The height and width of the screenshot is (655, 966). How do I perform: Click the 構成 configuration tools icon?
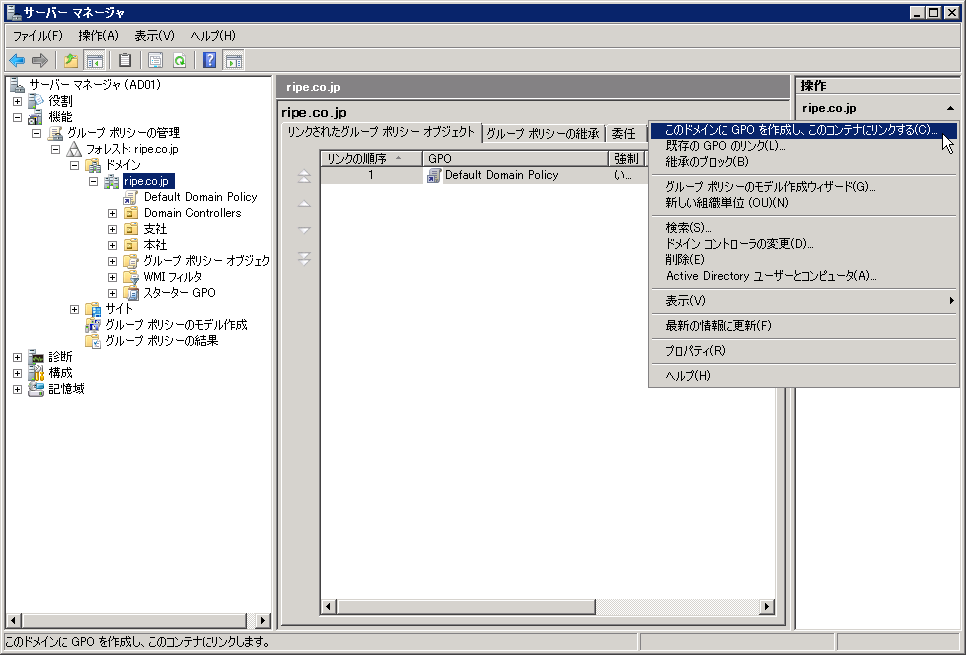click(36, 373)
